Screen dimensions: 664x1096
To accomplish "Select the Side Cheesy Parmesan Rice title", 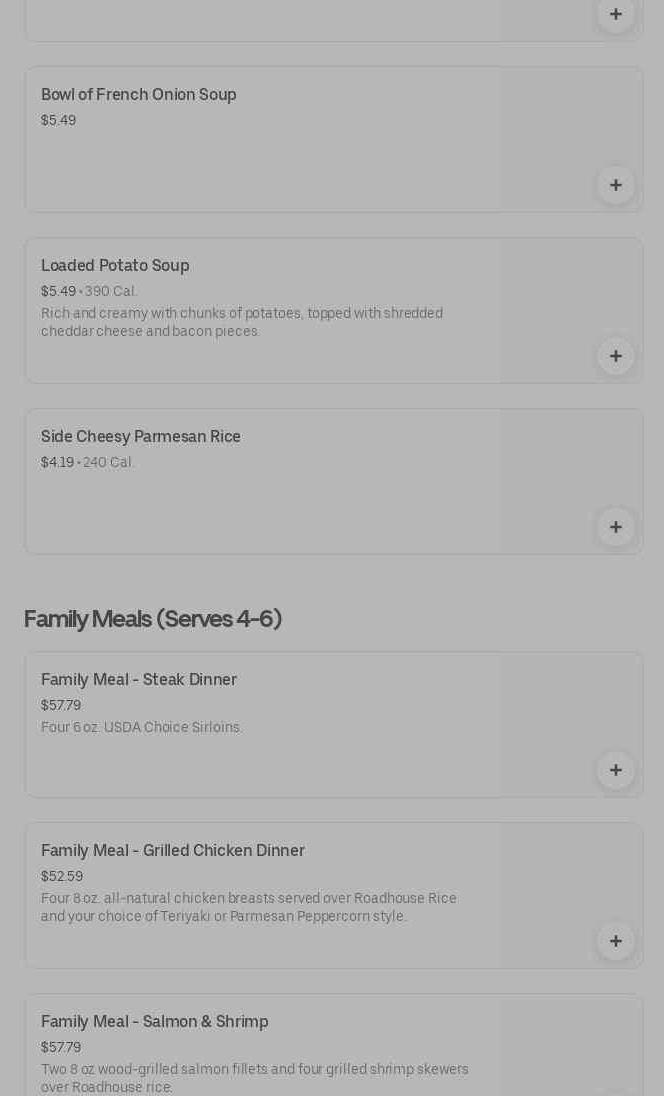I will tap(141, 437).
